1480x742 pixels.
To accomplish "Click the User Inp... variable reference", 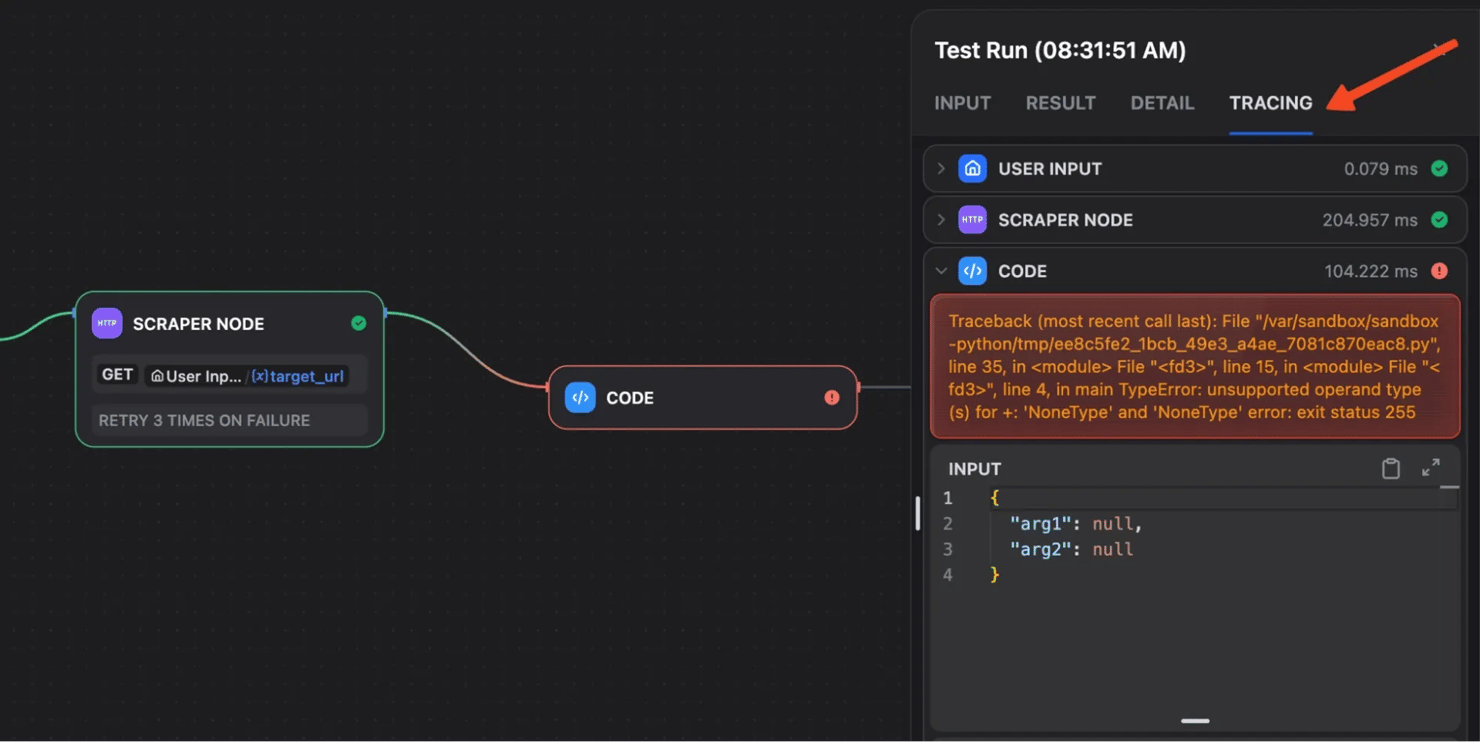I will coord(196,376).
